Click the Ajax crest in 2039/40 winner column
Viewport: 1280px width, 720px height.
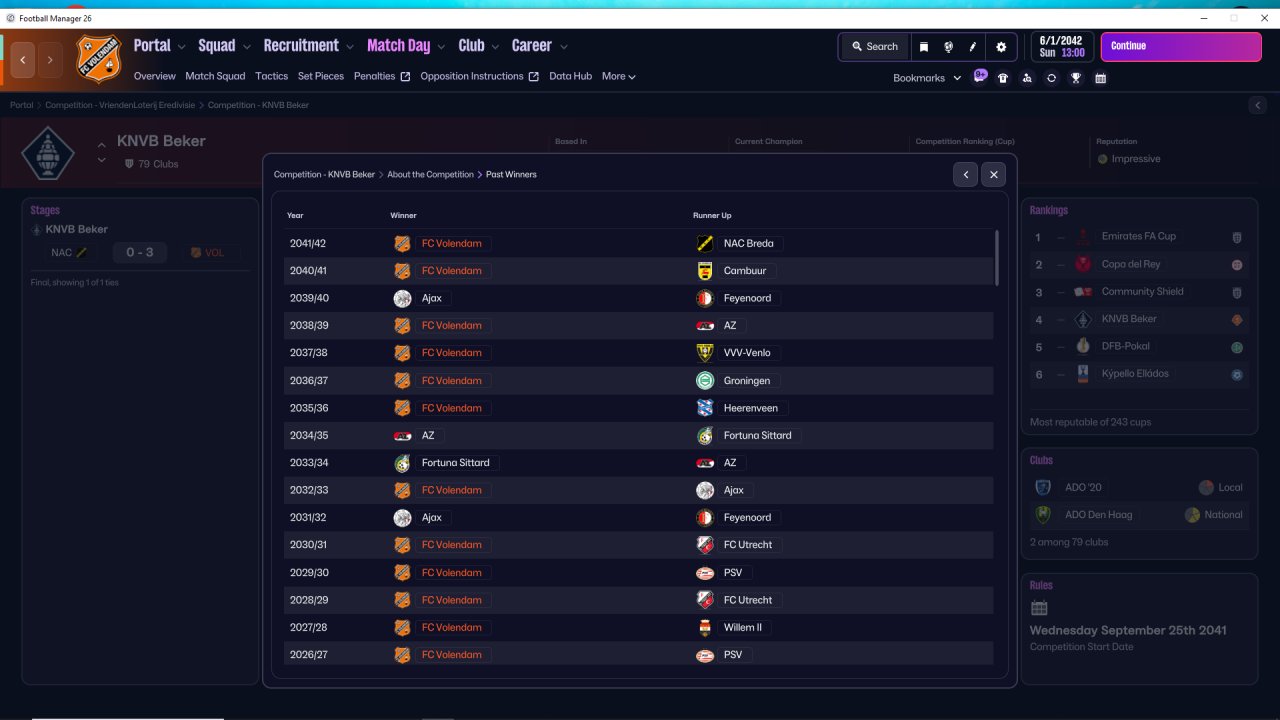[x=402, y=298]
